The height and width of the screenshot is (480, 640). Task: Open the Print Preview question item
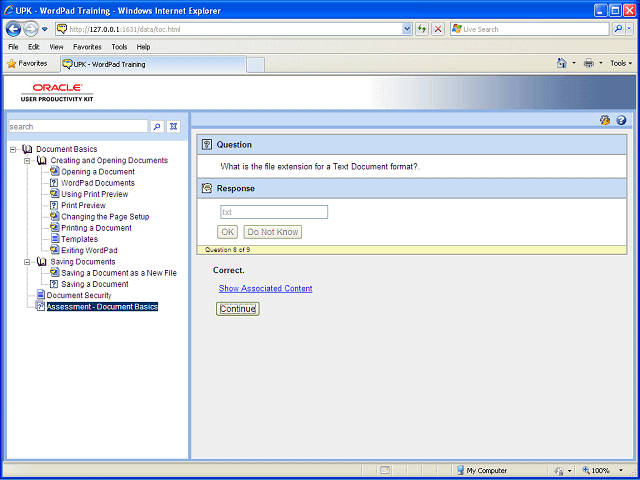pyautogui.click(x=83, y=206)
